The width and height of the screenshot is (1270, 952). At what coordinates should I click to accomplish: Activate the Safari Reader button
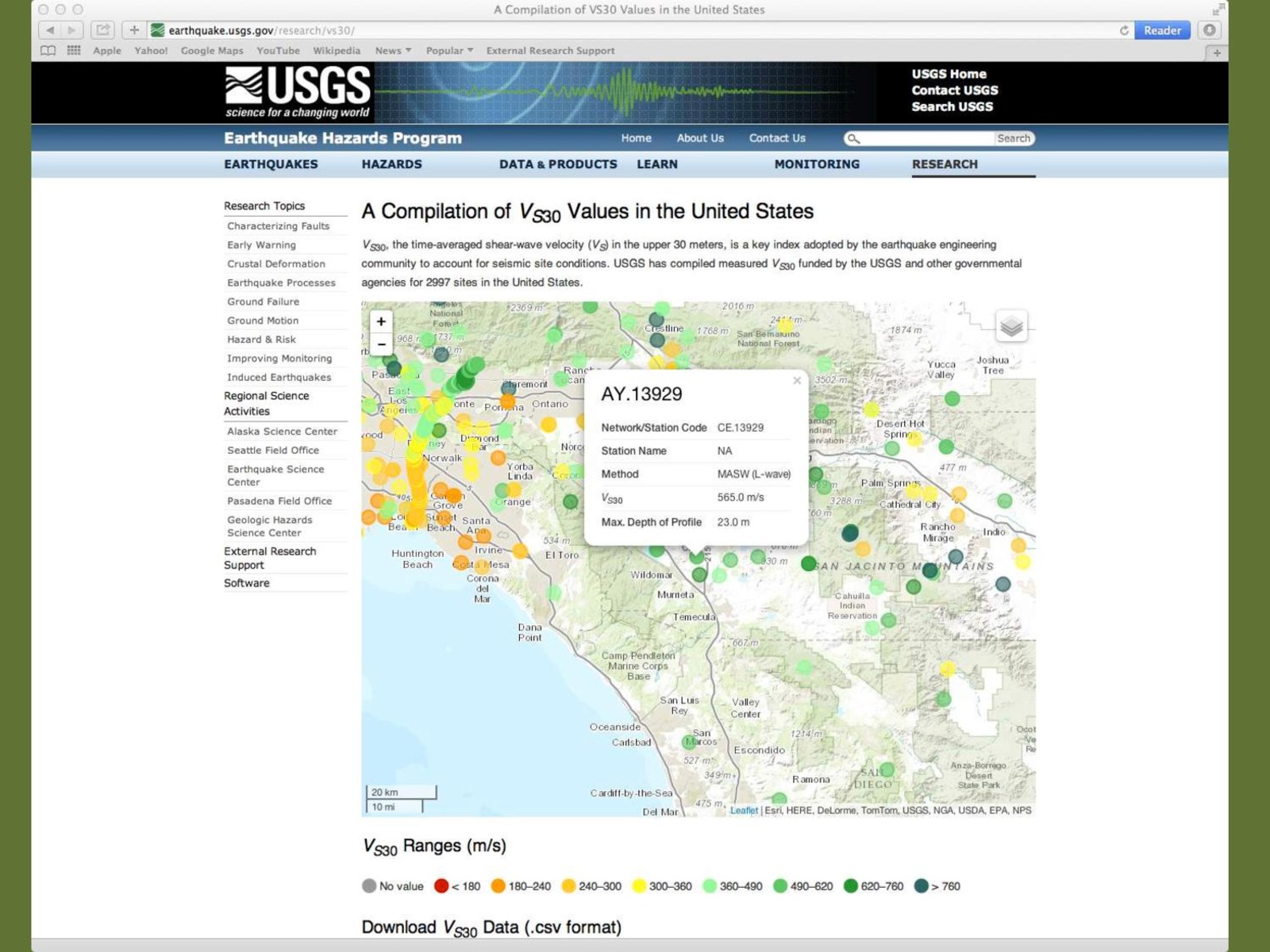(x=1162, y=30)
